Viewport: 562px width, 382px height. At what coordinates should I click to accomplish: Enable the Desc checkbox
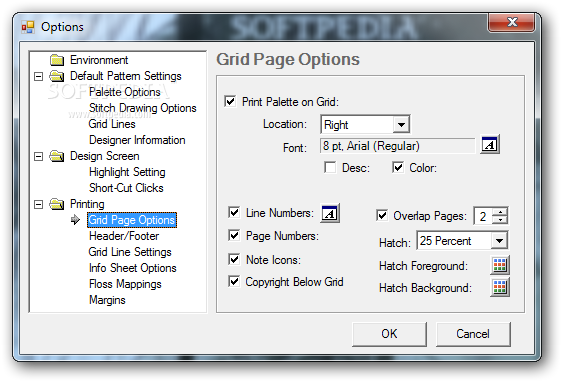[330, 167]
